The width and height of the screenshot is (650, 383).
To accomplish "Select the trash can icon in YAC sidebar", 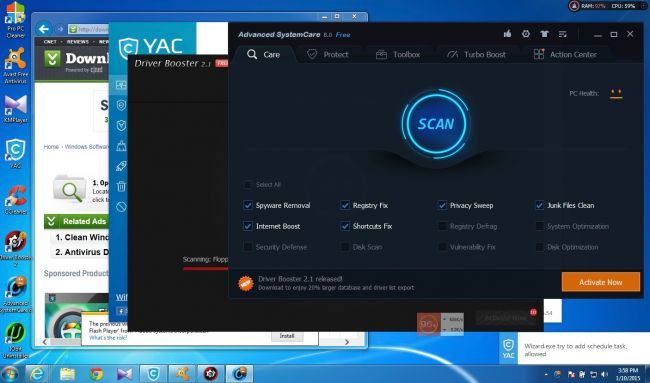I will pos(121,186).
